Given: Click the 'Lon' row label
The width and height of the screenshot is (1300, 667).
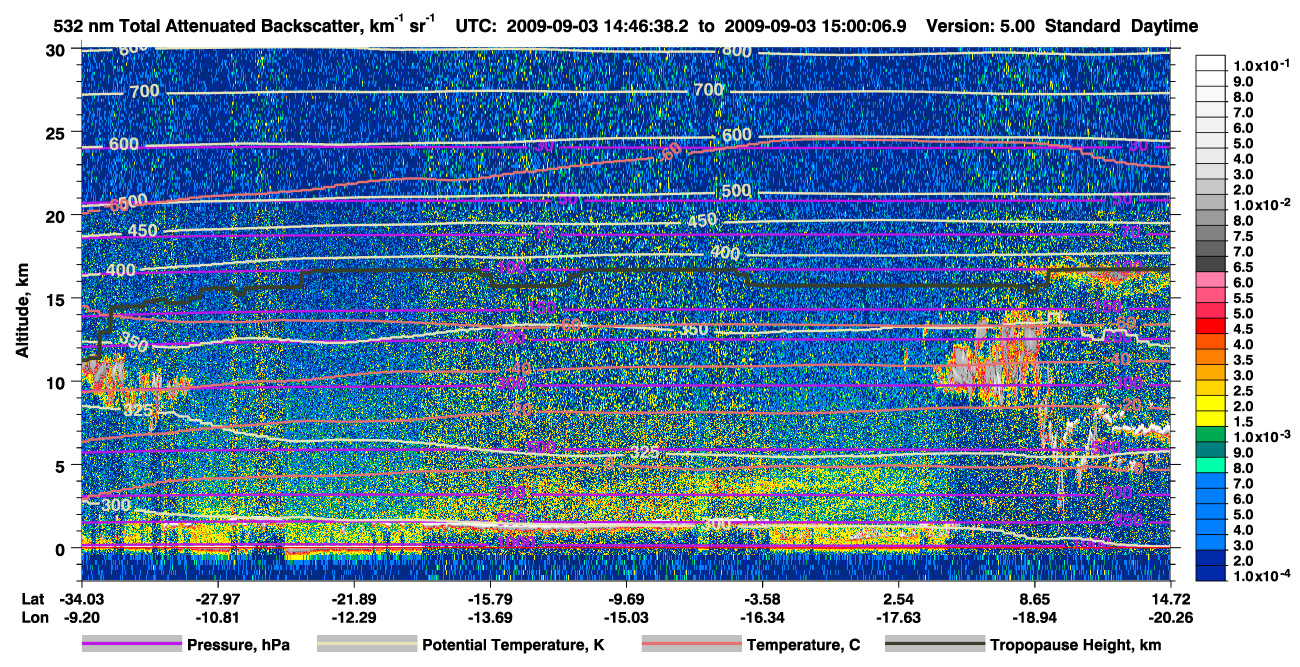Looking at the screenshot, I should (33, 617).
